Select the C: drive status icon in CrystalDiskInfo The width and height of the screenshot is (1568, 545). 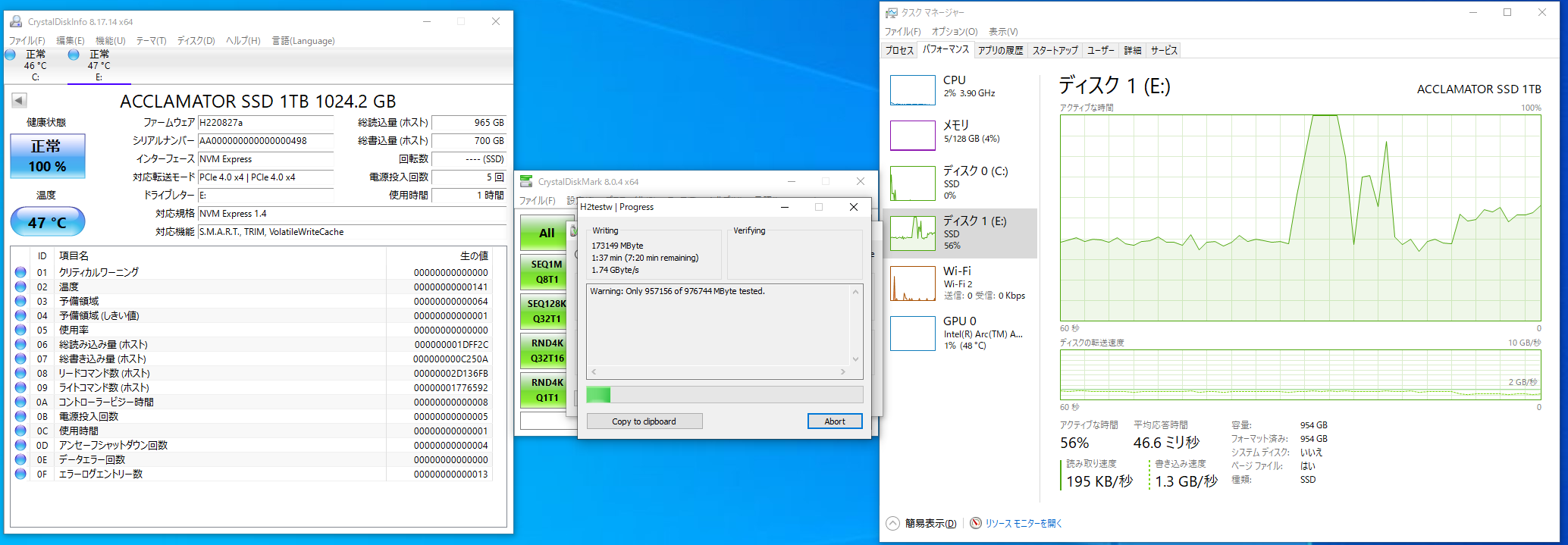[x=11, y=55]
